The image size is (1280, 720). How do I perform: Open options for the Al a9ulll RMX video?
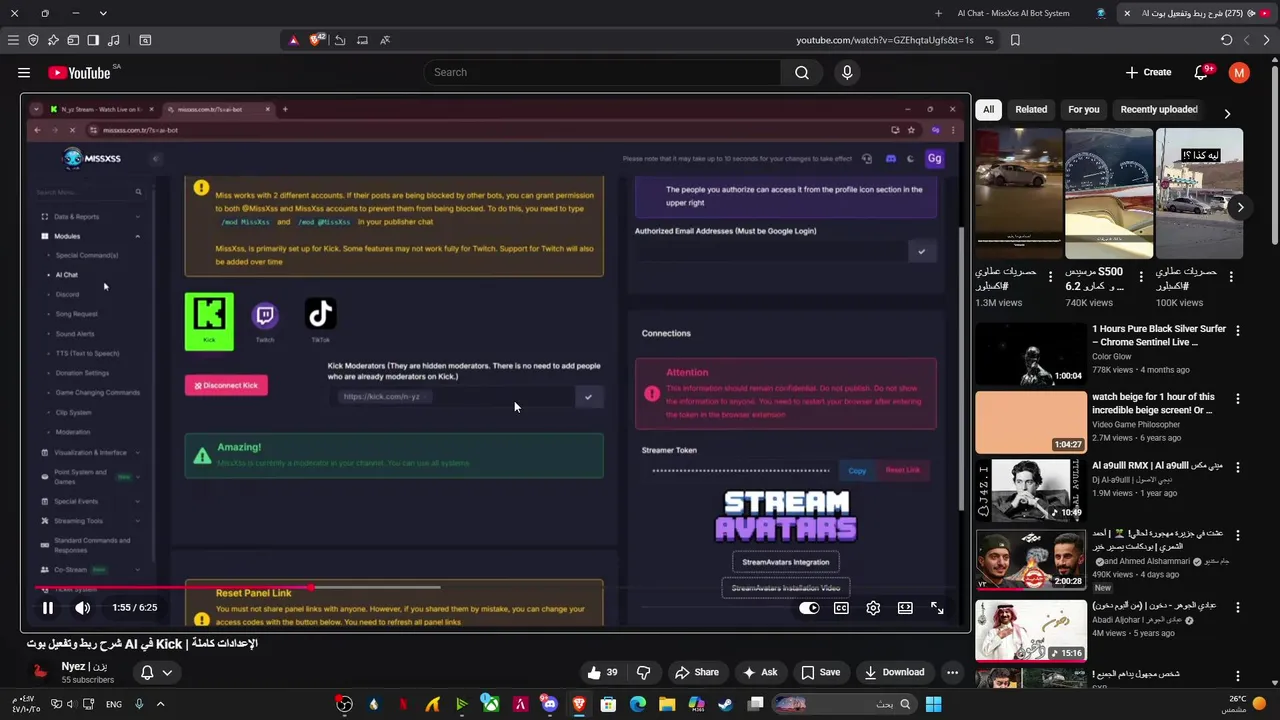coord(1238,467)
